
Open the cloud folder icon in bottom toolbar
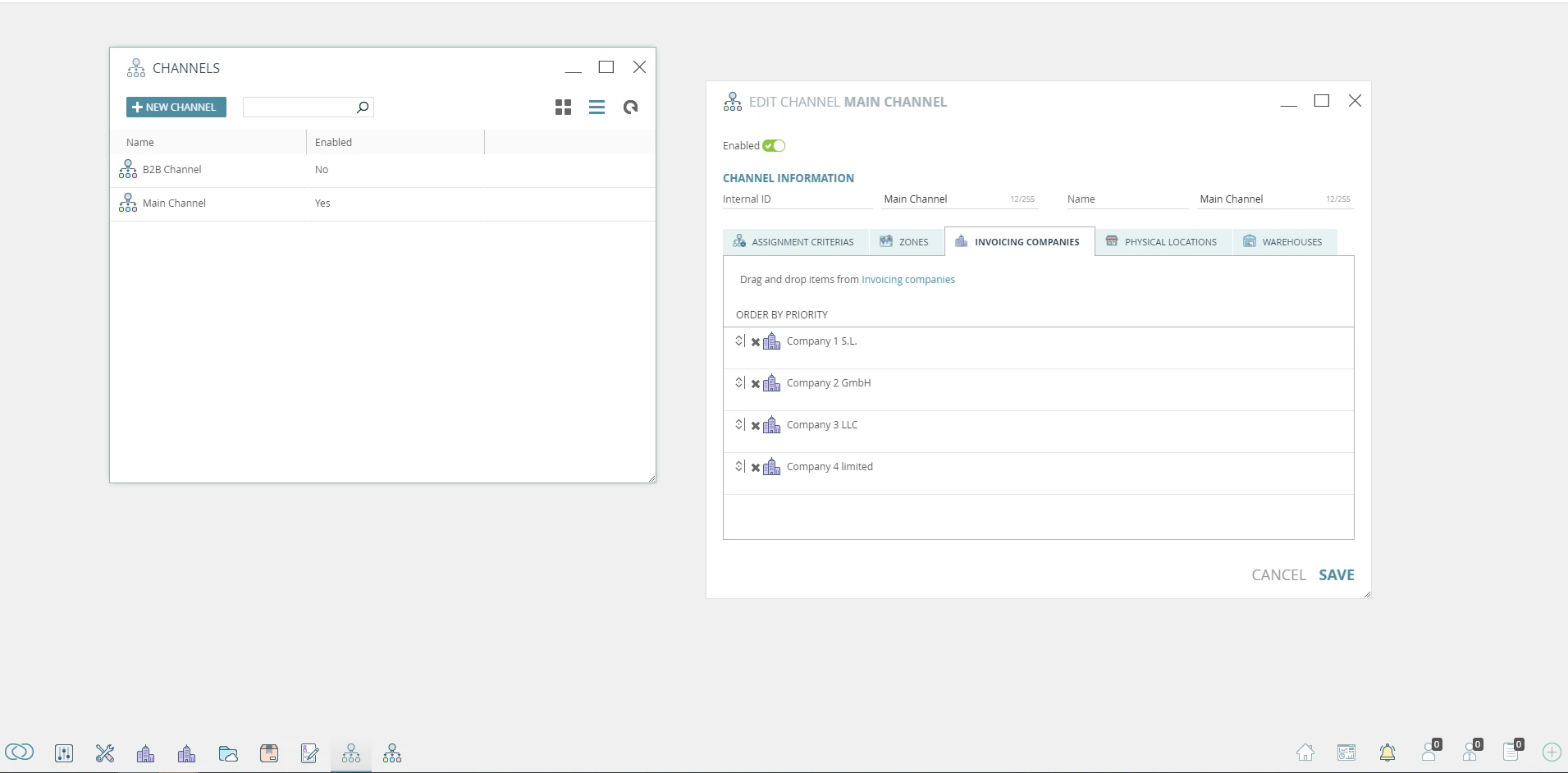click(x=227, y=752)
